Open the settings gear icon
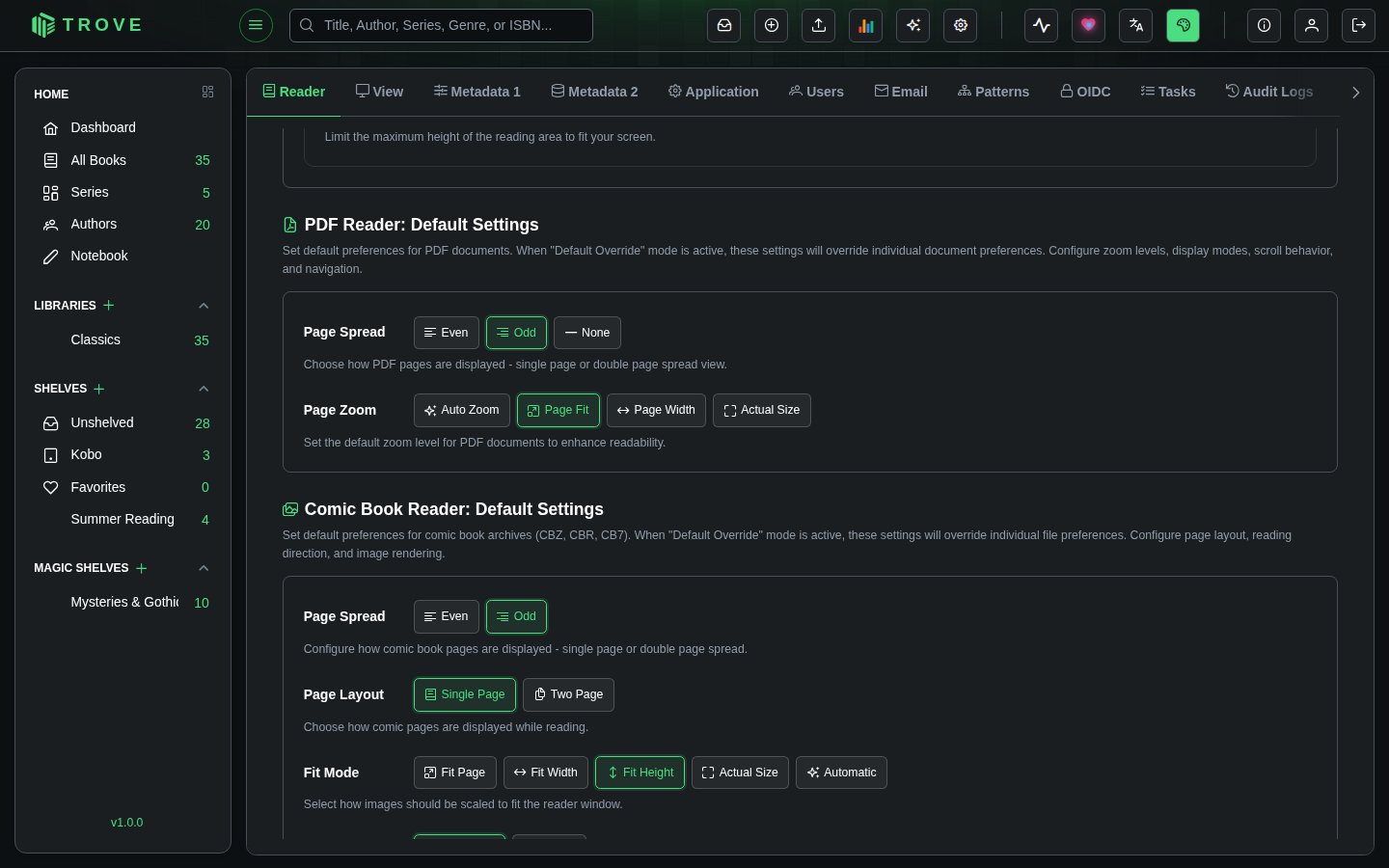Image resolution: width=1389 pixels, height=868 pixels. pos(961,25)
